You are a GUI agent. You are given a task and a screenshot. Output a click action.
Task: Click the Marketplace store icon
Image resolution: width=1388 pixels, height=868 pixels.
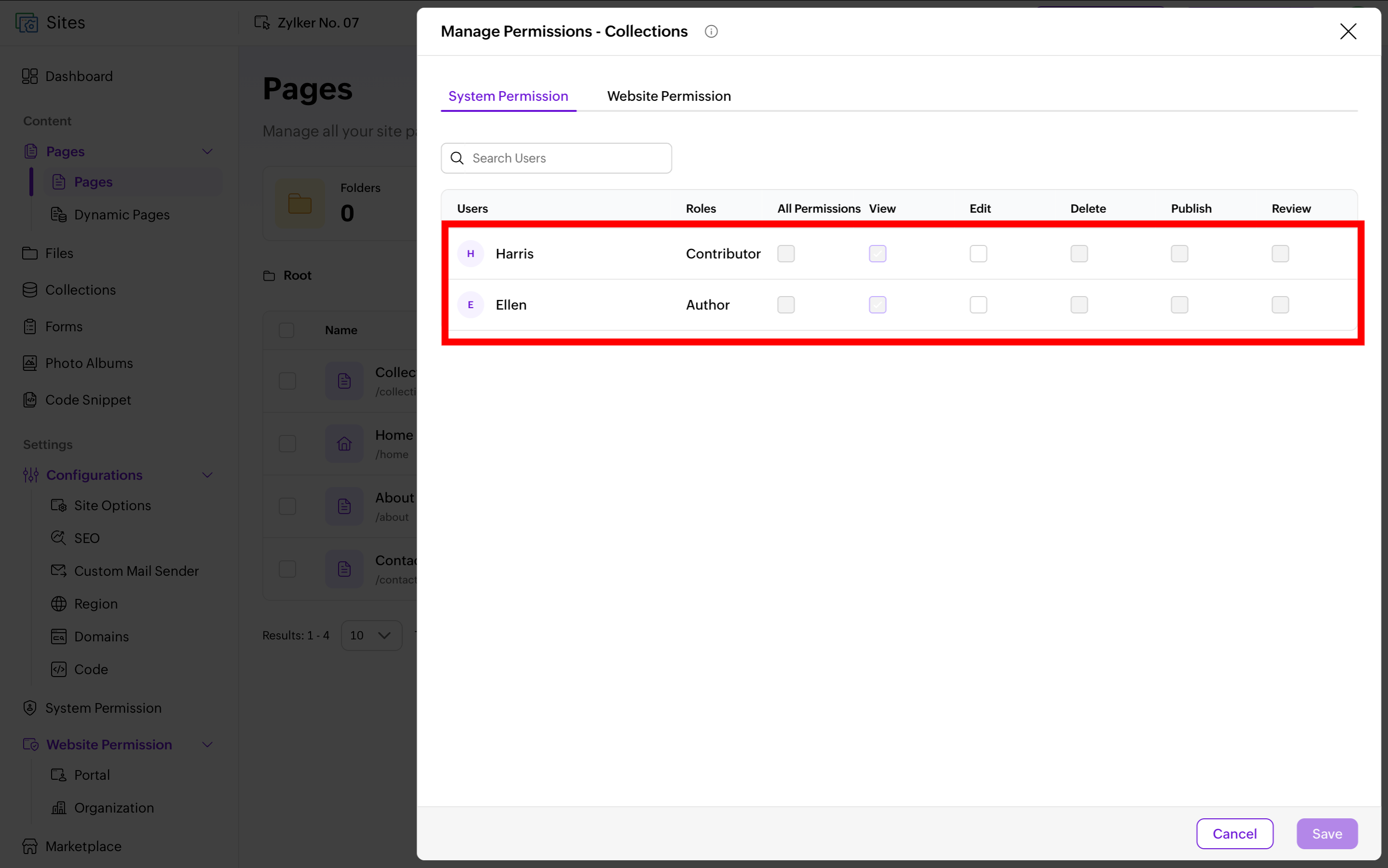[x=30, y=846]
